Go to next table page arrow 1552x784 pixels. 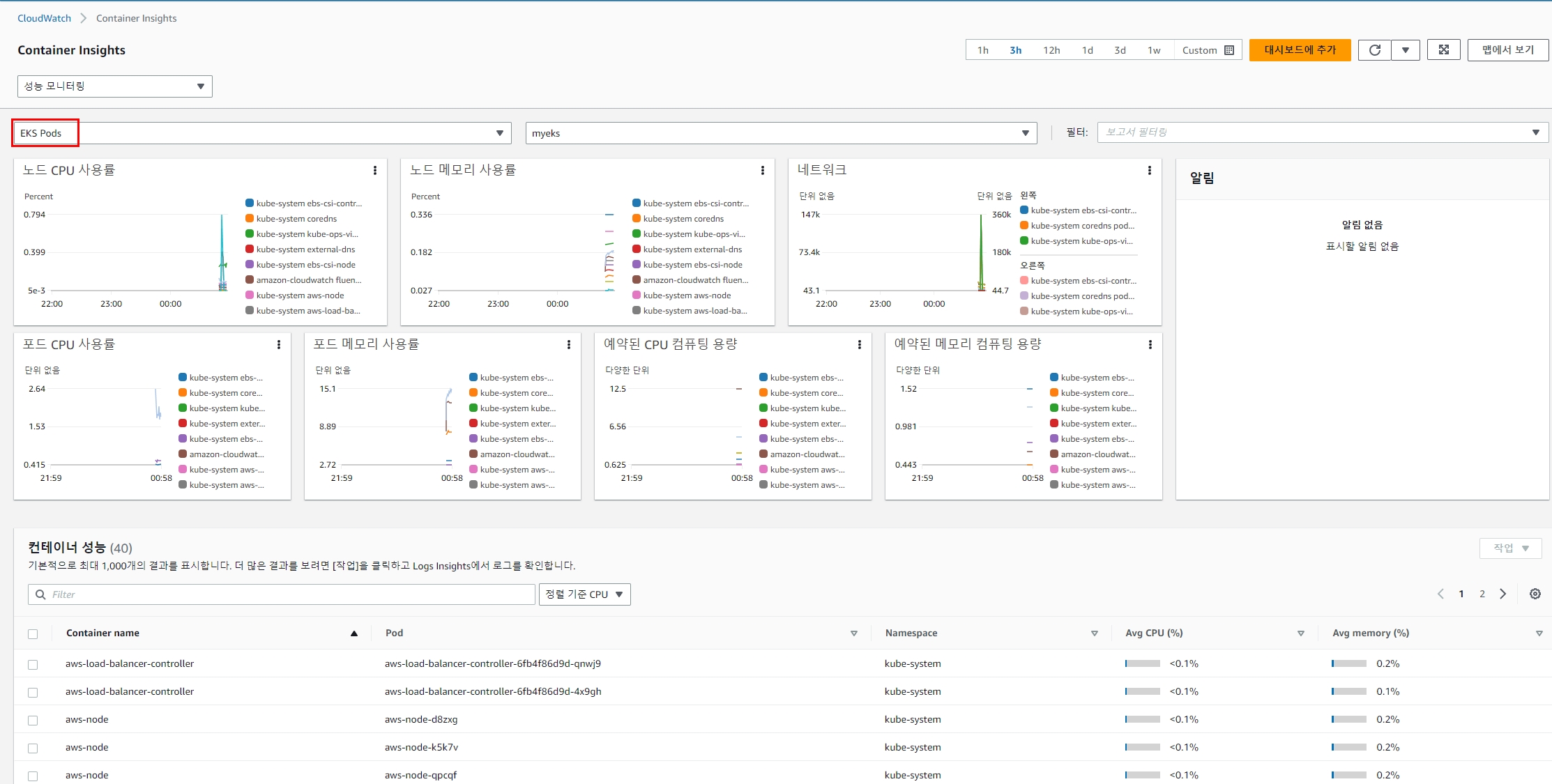(1502, 594)
